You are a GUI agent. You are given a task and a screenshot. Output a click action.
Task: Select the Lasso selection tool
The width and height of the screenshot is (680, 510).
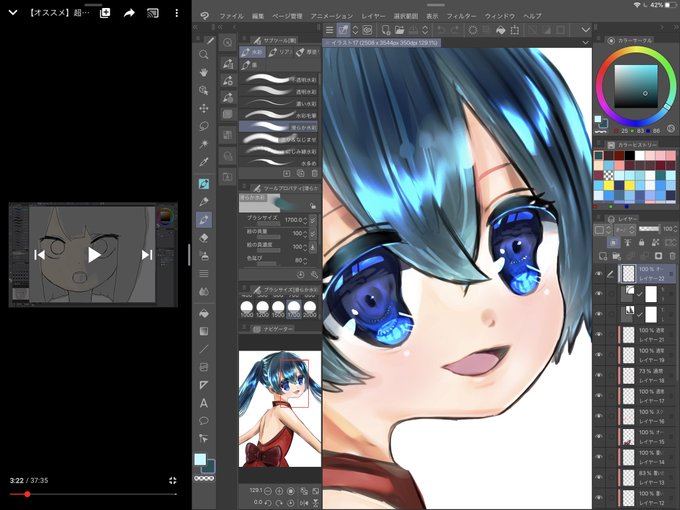click(203, 126)
